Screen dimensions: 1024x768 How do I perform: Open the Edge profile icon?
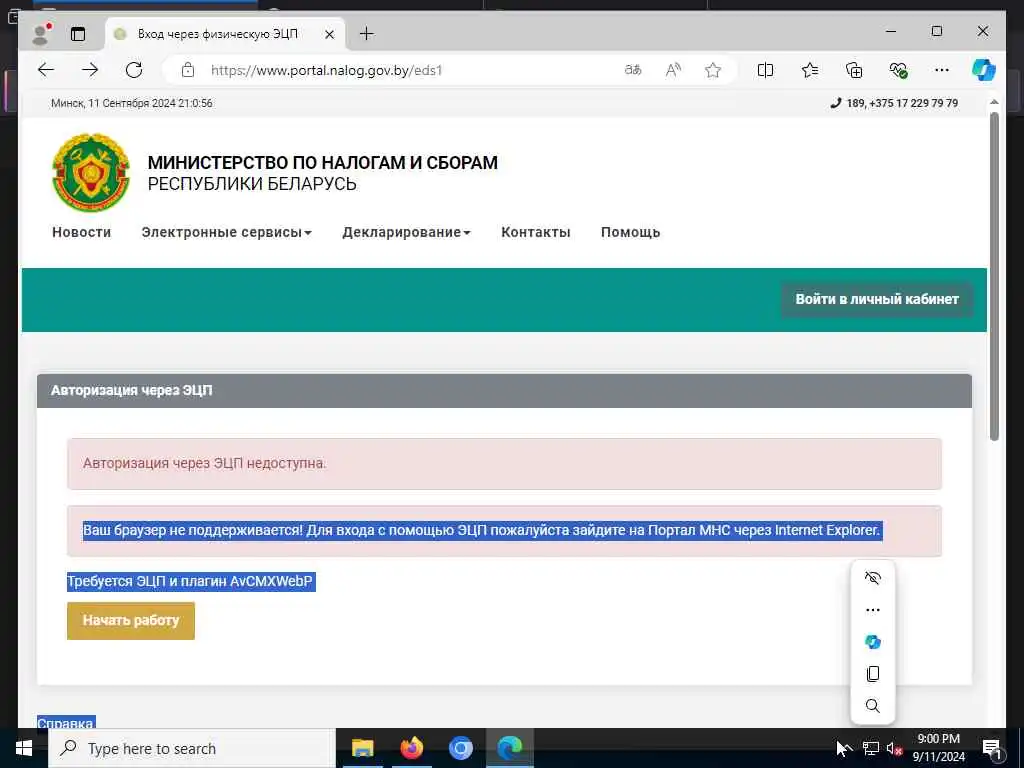click(x=41, y=34)
